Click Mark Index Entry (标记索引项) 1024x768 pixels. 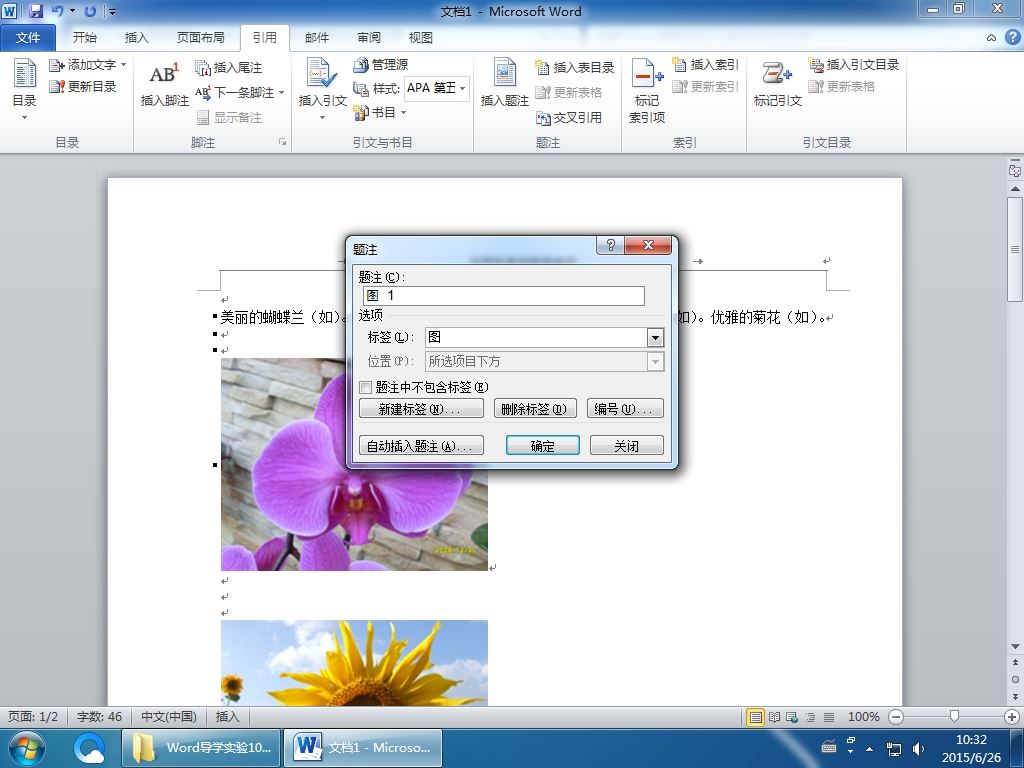click(647, 91)
